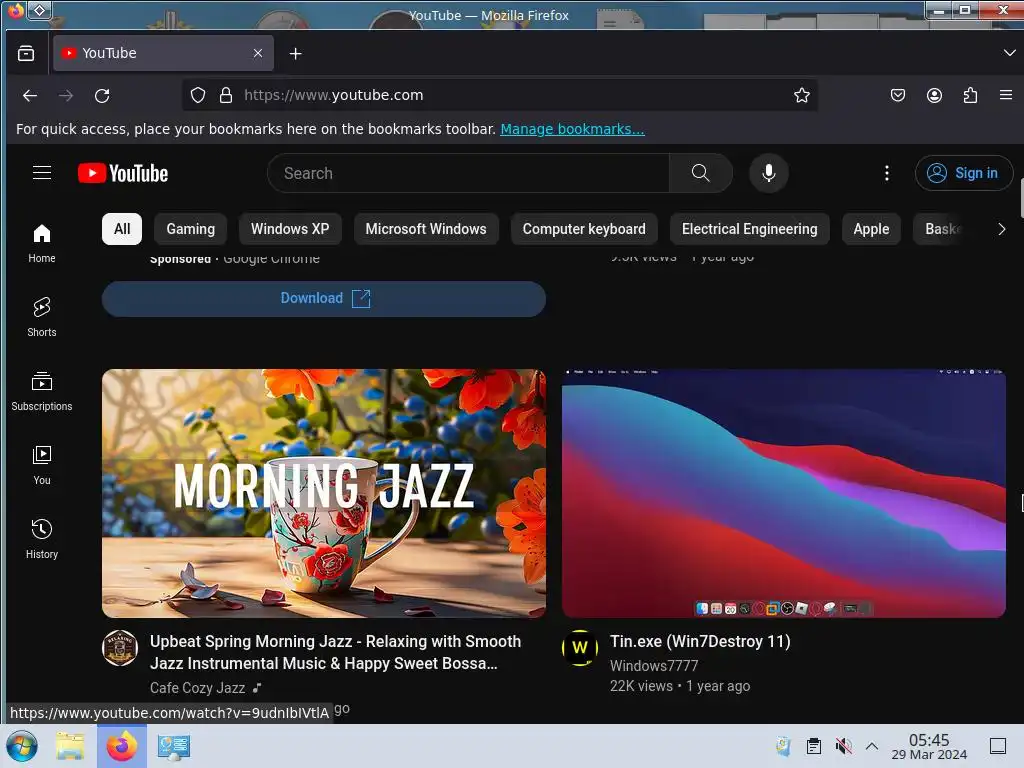Select the Computer keyboard chip

click(x=584, y=229)
